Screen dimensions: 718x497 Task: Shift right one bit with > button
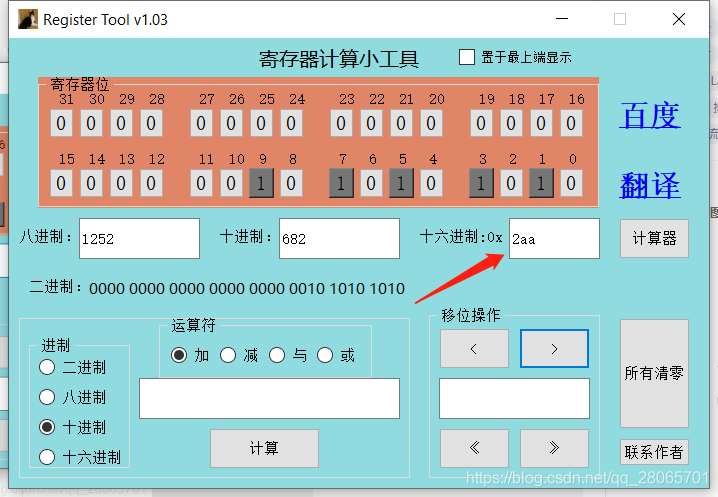(554, 349)
